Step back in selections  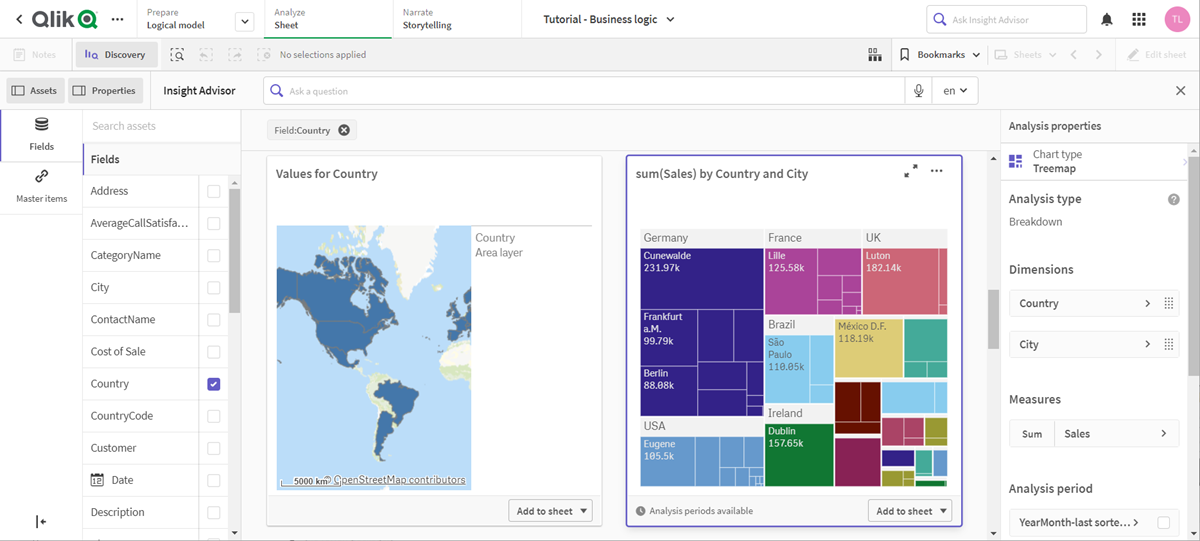click(206, 55)
